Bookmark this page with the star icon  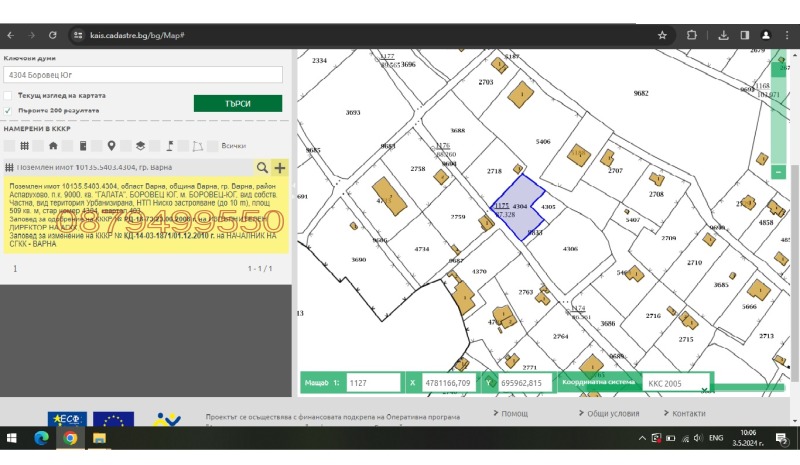(662, 35)
